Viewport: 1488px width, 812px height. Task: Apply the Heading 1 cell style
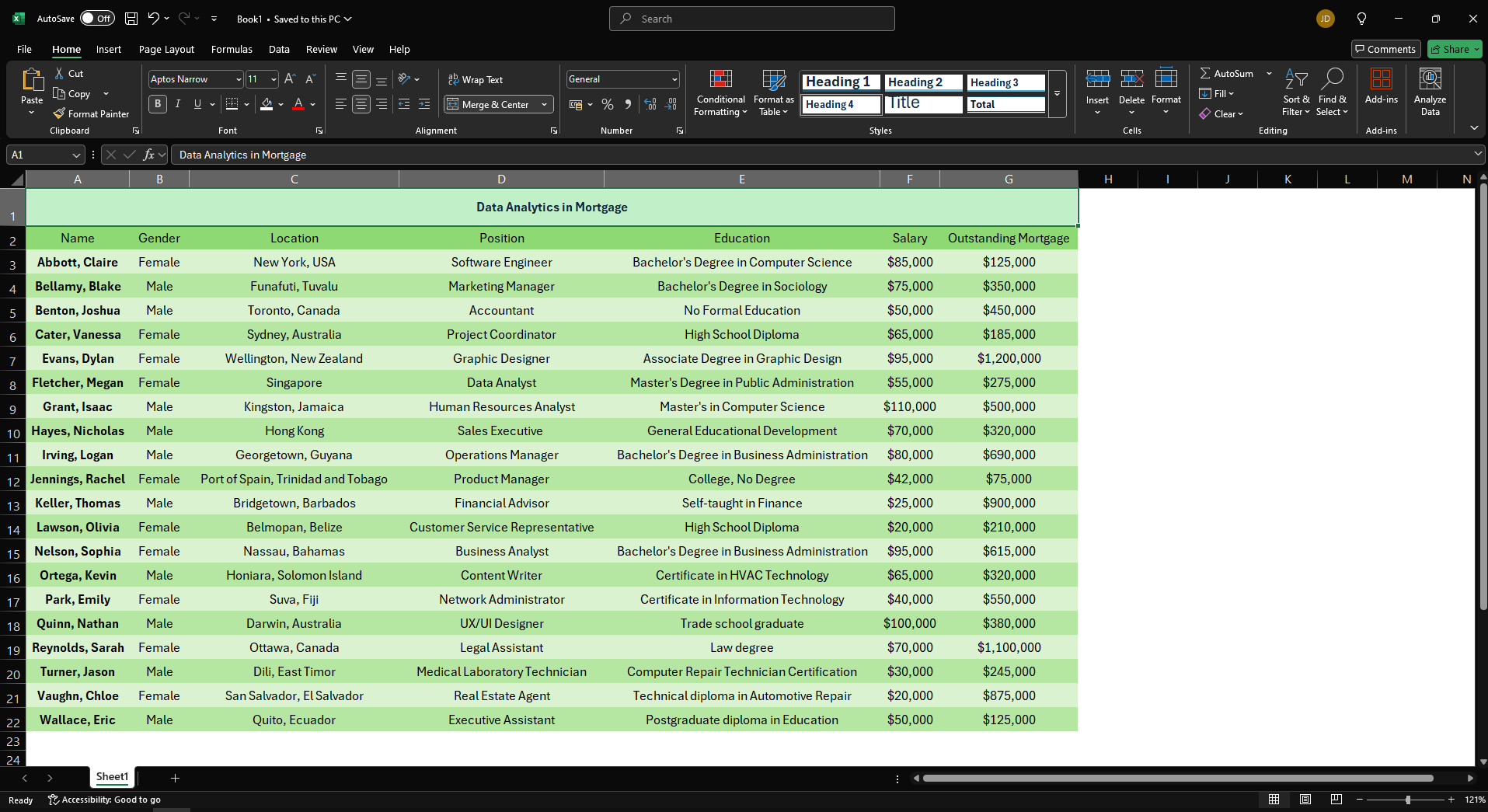[840, 82]
